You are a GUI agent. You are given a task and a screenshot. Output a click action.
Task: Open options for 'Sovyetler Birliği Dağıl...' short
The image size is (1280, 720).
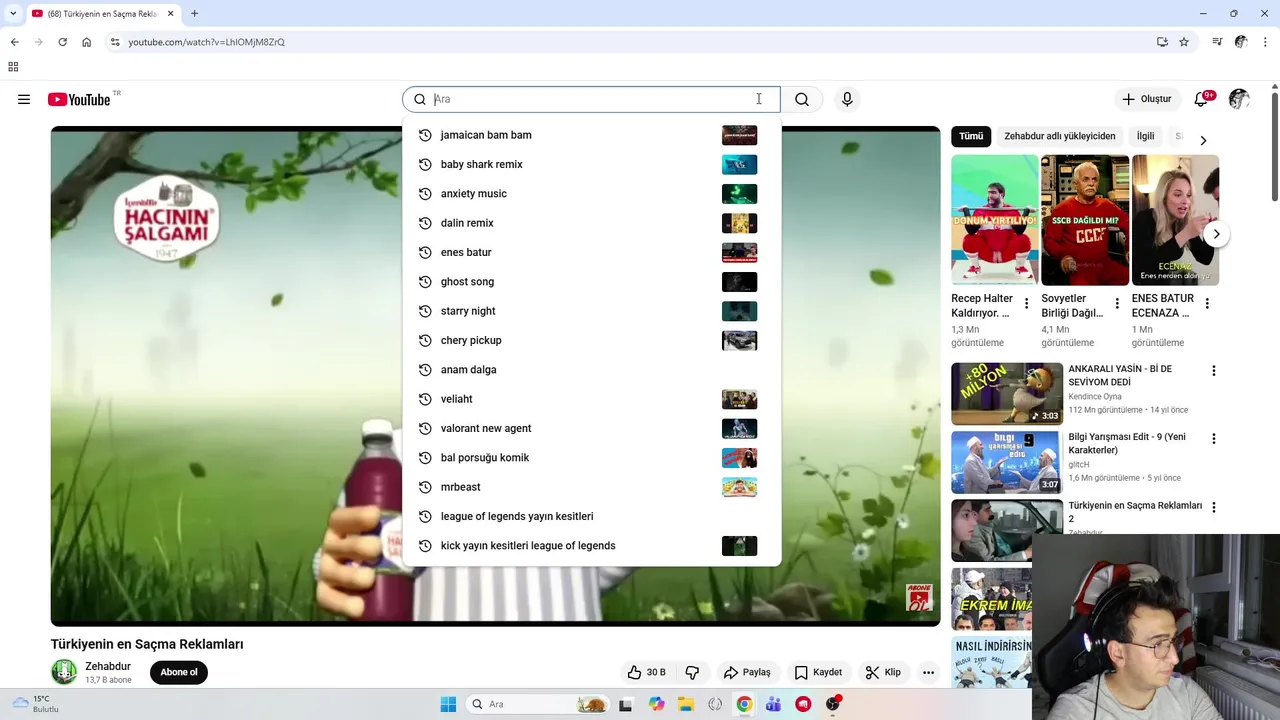pos(1116,303)
